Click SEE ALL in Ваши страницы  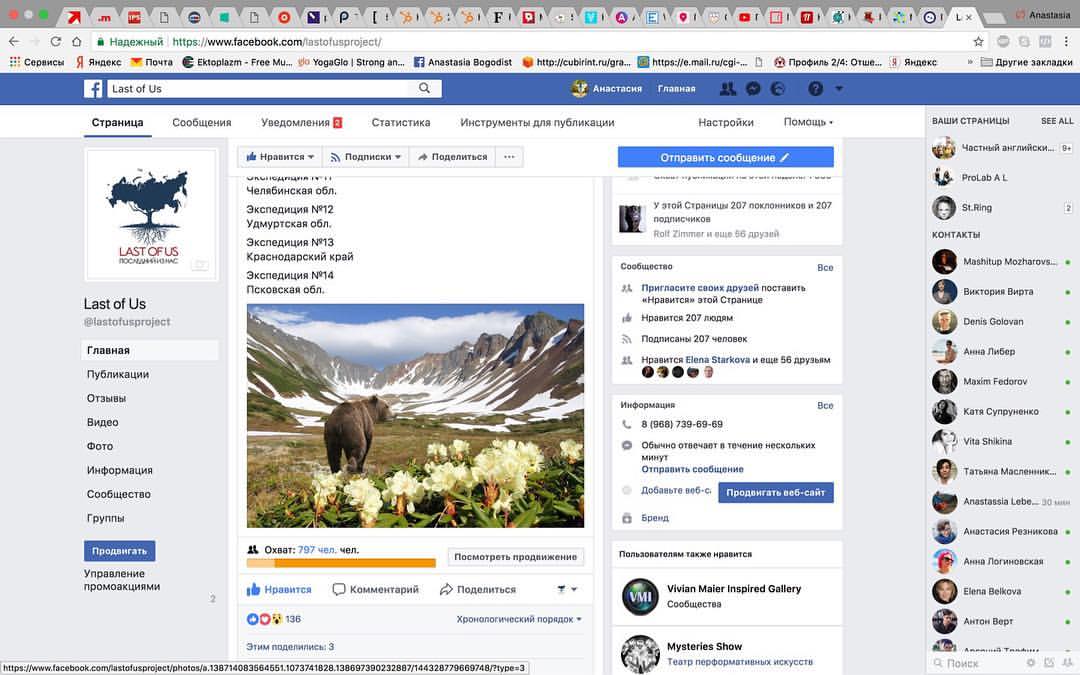click(x=1057, y=121)
